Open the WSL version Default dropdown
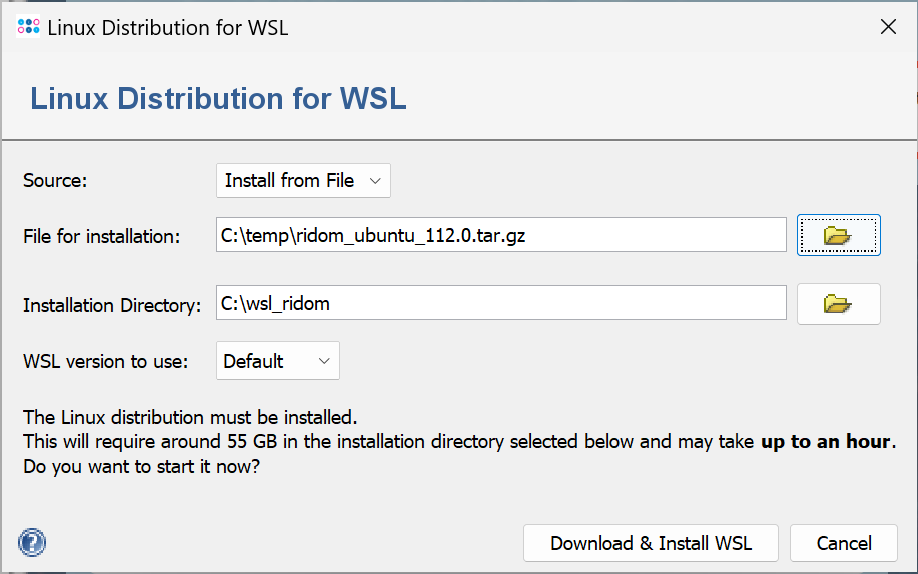 click(278, 361)
